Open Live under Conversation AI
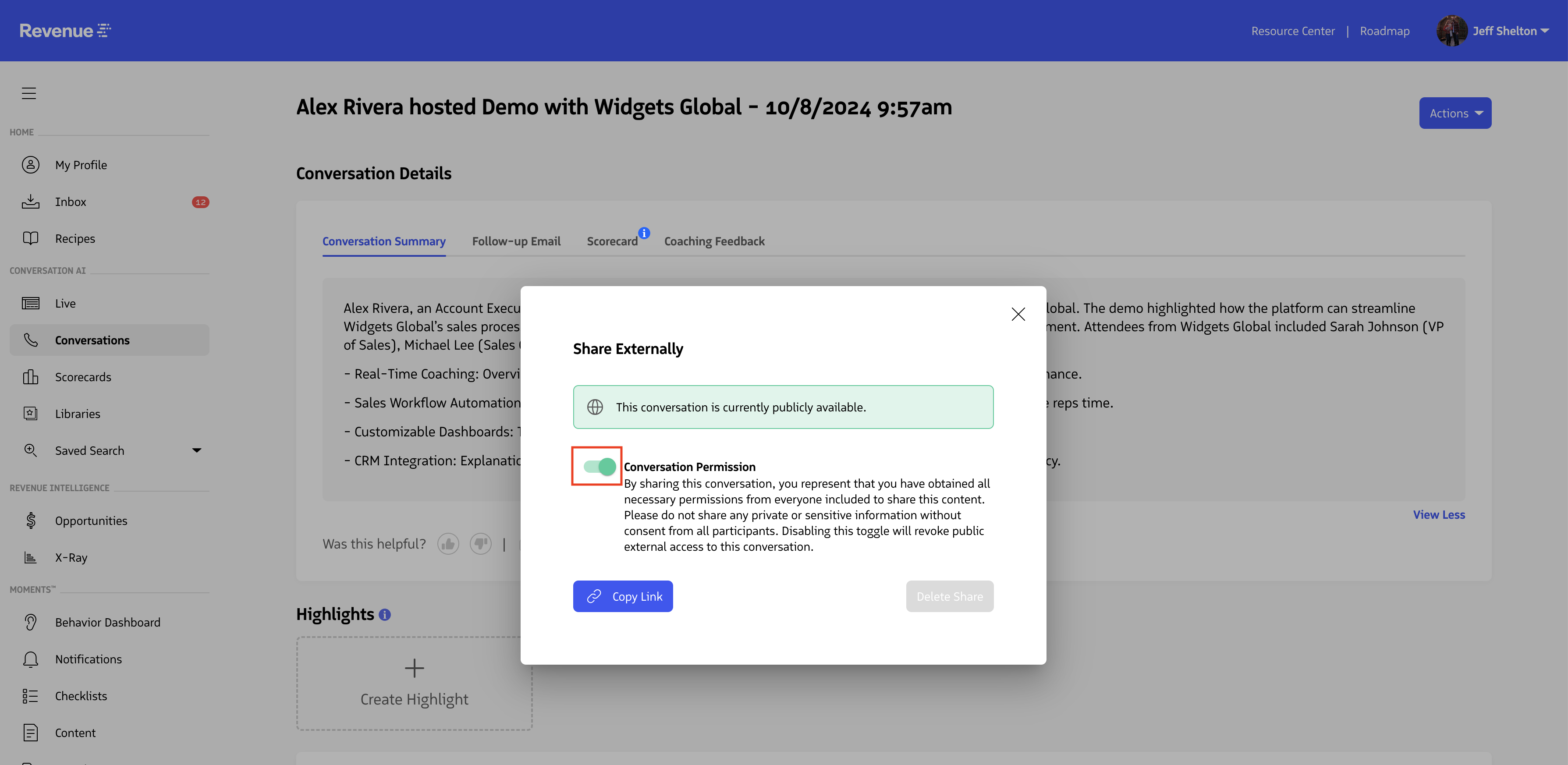Viewport: 1568px width, 765px height. tap(65, 303)
